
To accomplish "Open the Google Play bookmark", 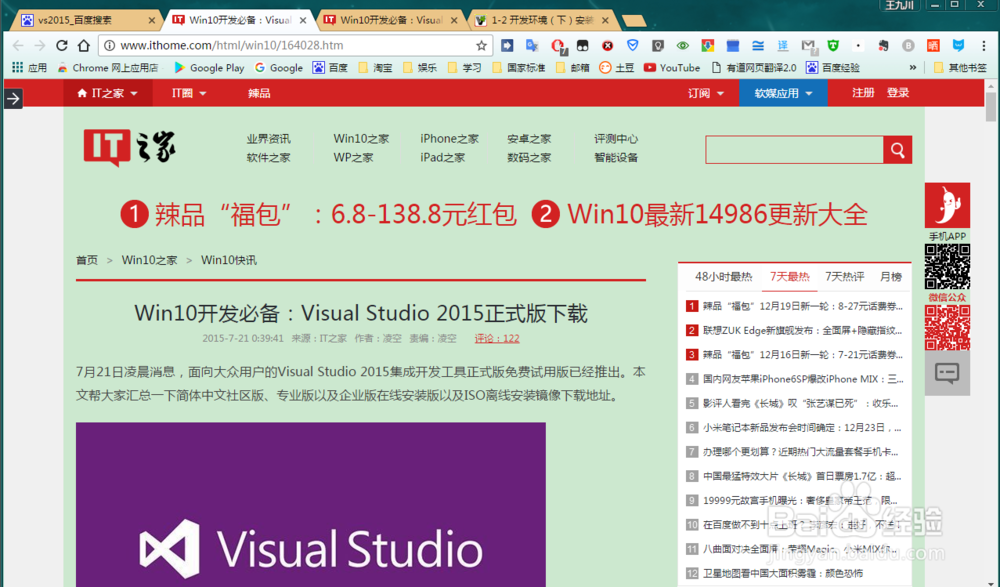I will coord(209,68).
